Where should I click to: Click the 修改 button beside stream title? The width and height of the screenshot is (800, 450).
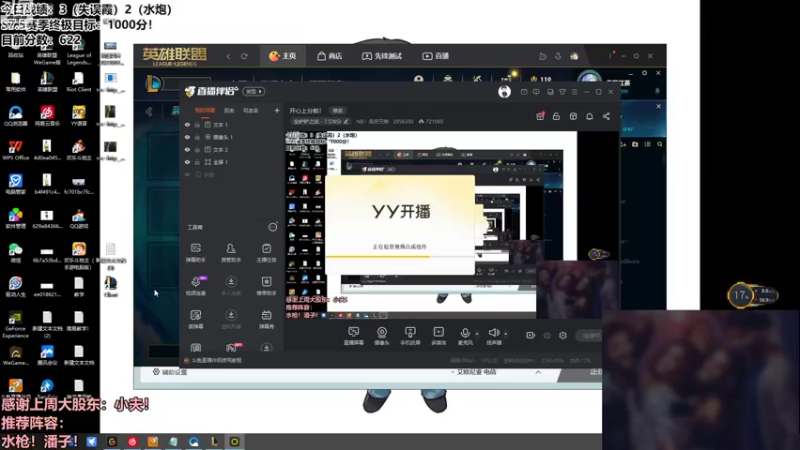[x=338, y=111]
